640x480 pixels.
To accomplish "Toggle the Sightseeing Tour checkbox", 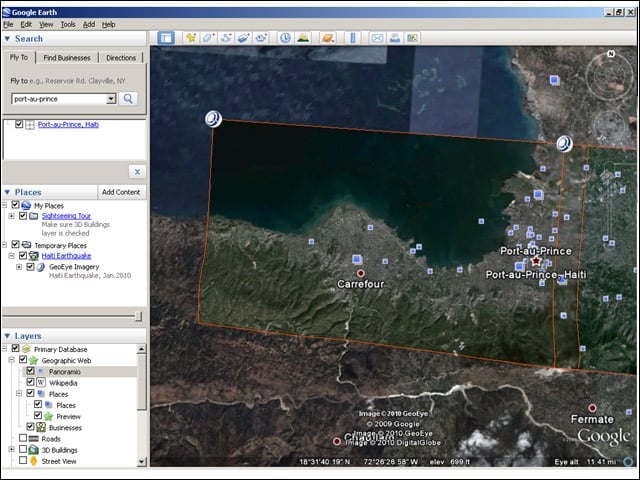I will click(23, 215).
